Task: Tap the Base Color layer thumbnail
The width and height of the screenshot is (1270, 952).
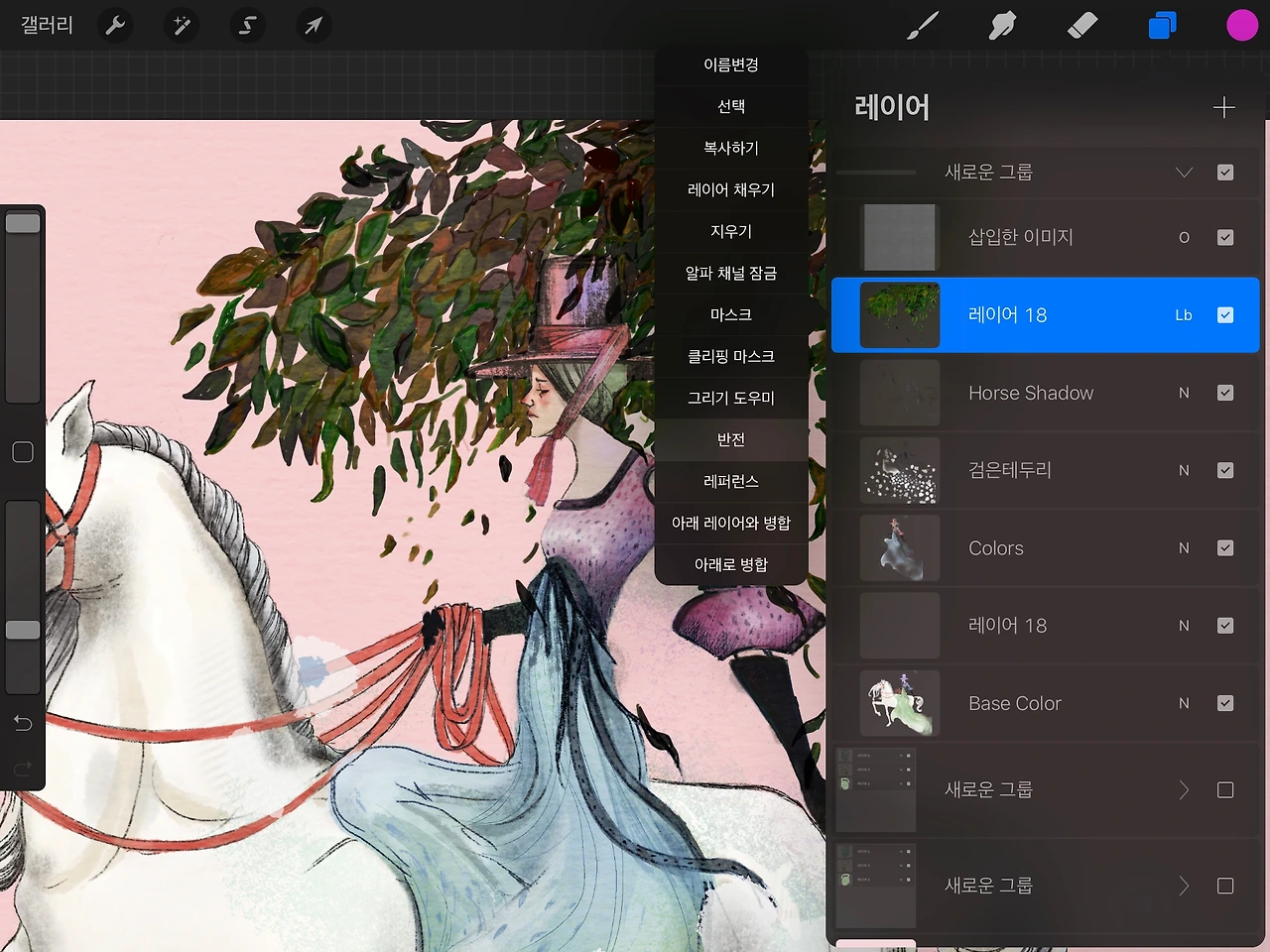Action: (x=900, y=703)
